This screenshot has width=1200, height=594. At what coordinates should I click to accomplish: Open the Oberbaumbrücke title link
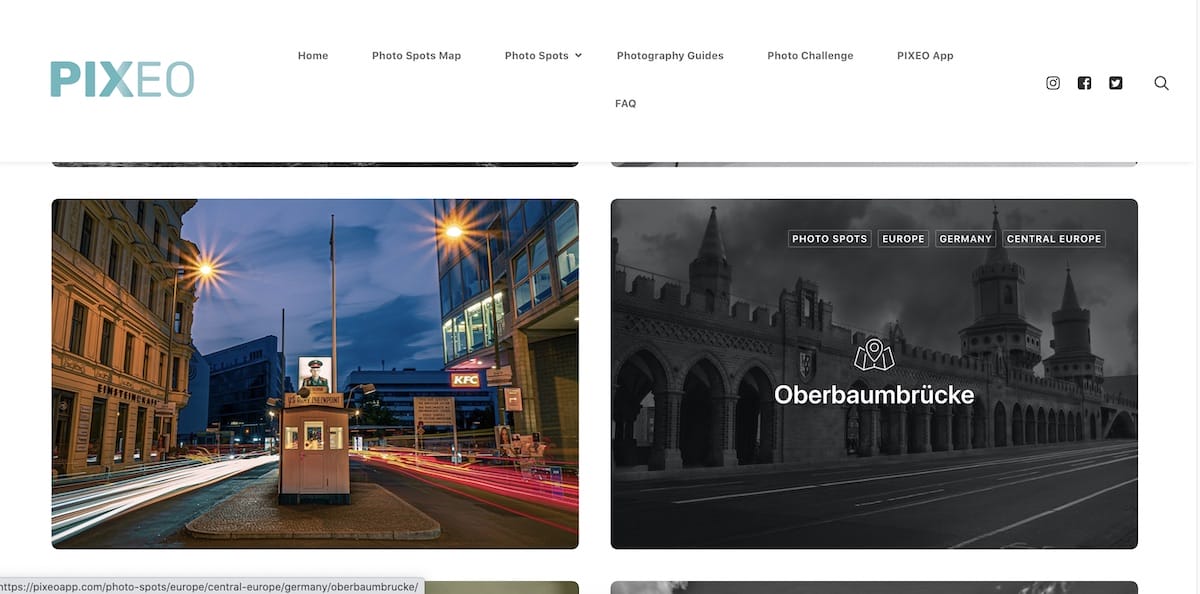click(x=874, y=395)
